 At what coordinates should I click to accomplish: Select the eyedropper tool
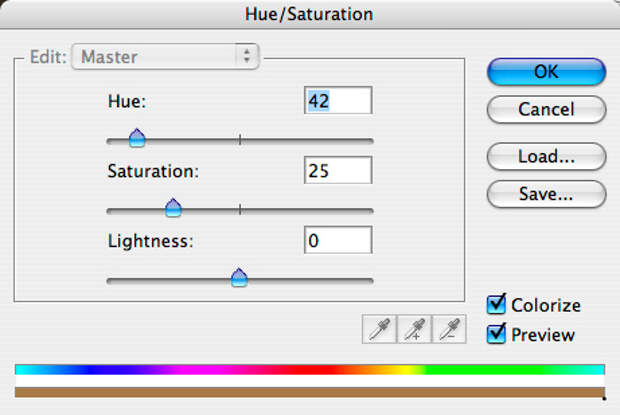click(379, 329)
